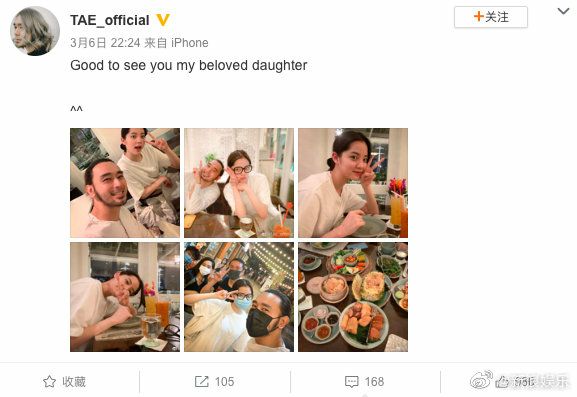Click the thumbs-up like icon
This screenshot has width=577, height=397.
502,382
